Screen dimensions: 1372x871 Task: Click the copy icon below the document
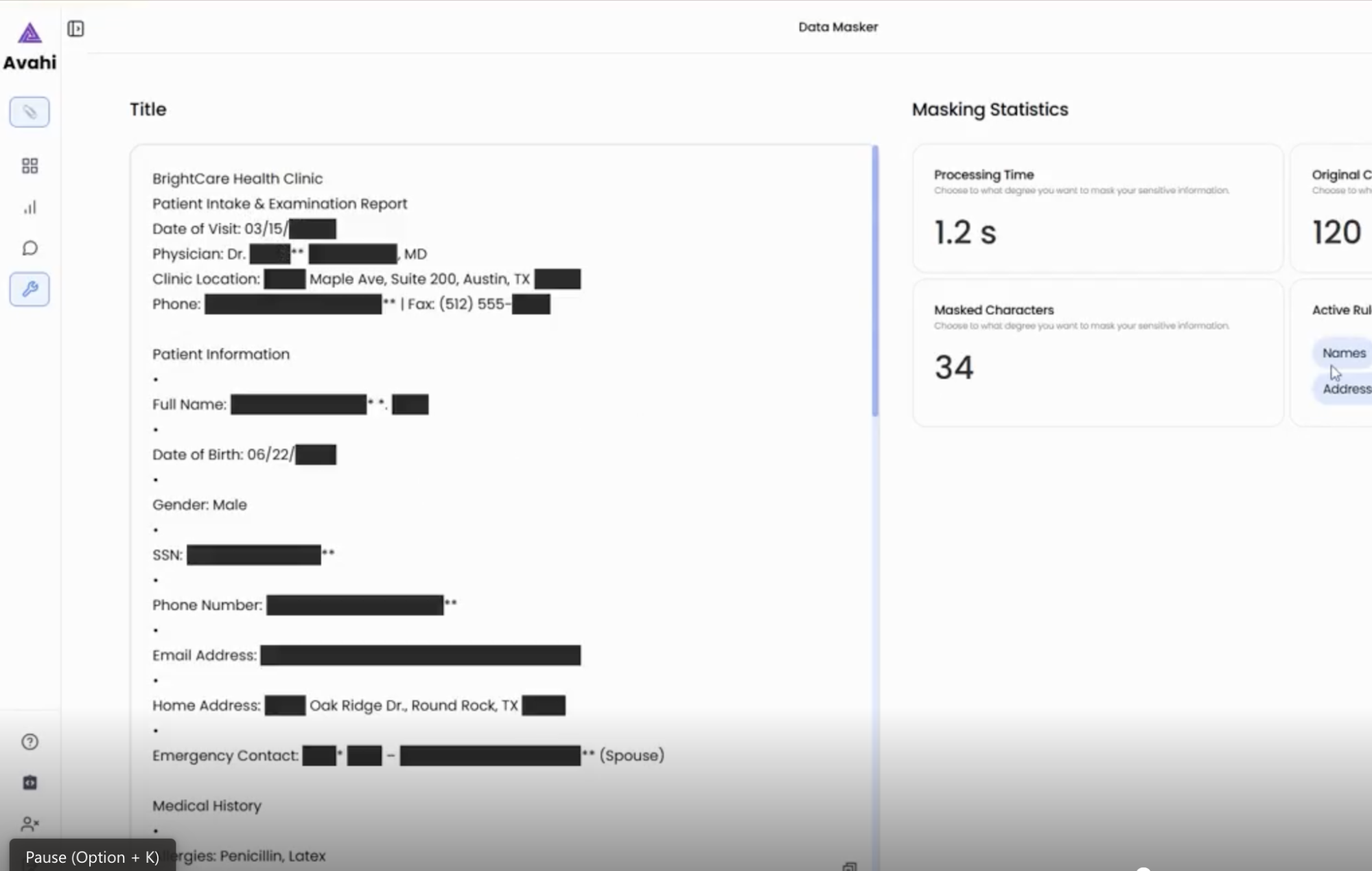click(x=850, y=866)
